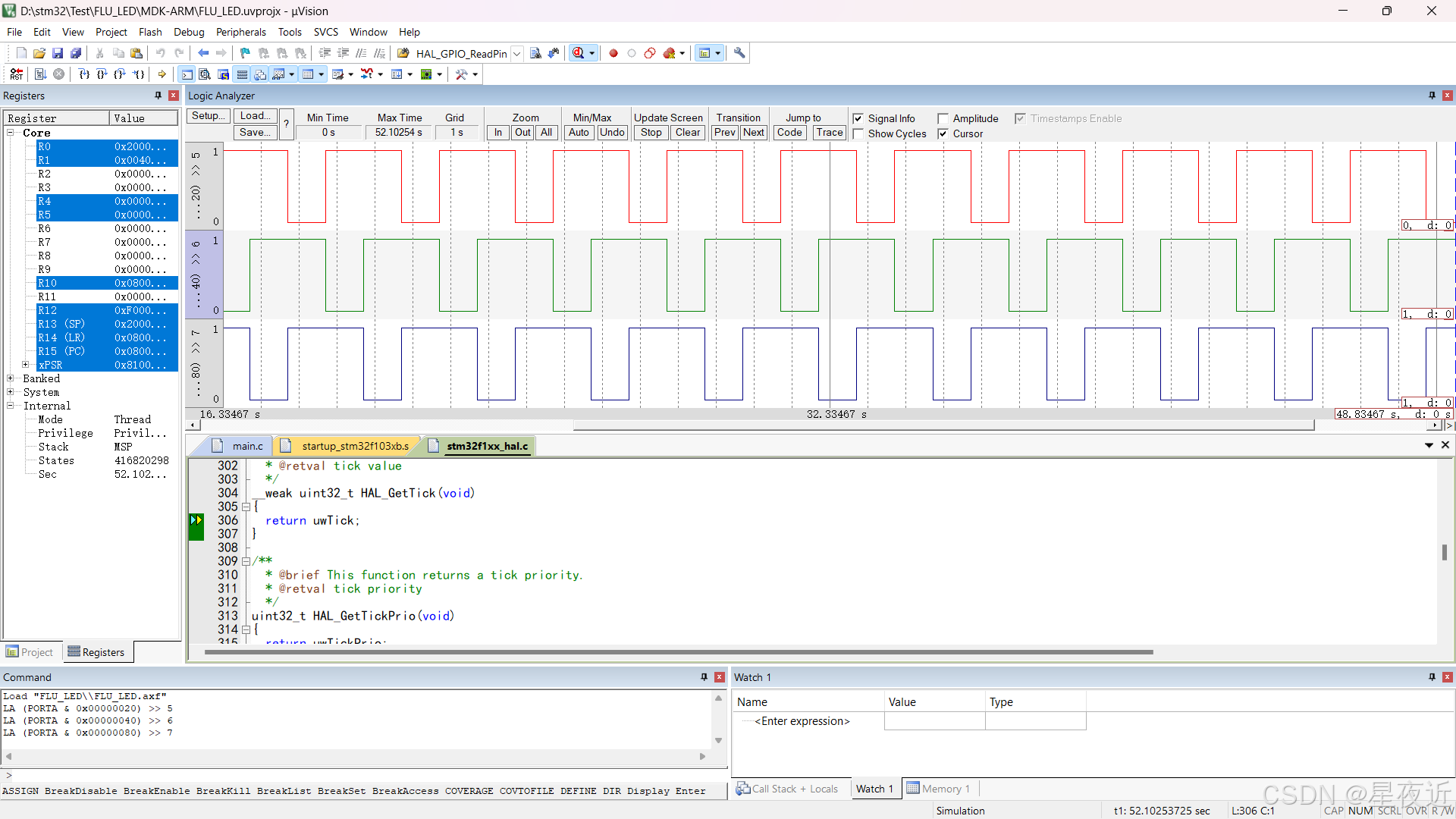Uncheck the Signal Info checkbox
The width and height of the screenshot is (1456, 819).
click(x=858, y=119)
